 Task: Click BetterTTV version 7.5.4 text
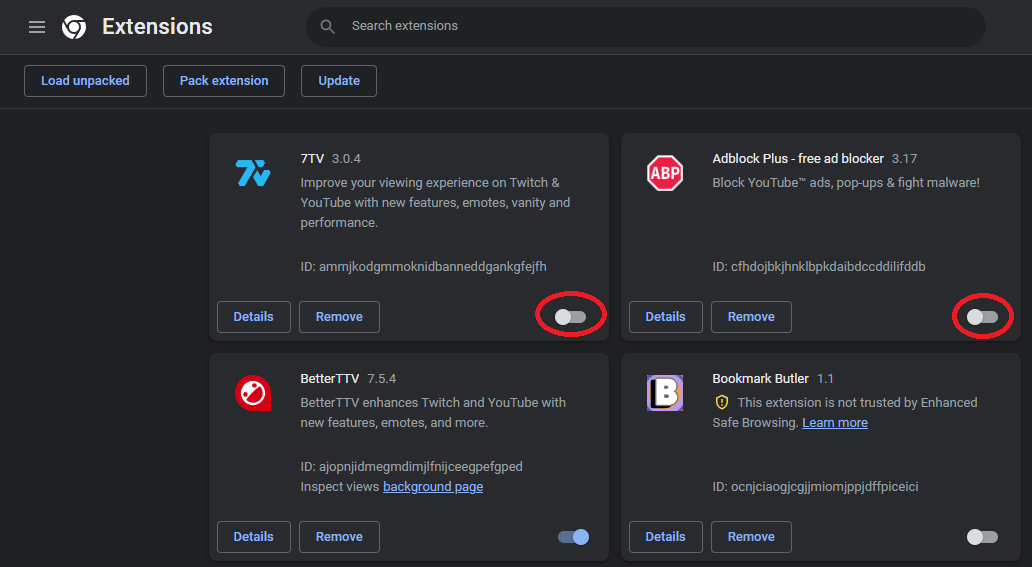[382, 379]
